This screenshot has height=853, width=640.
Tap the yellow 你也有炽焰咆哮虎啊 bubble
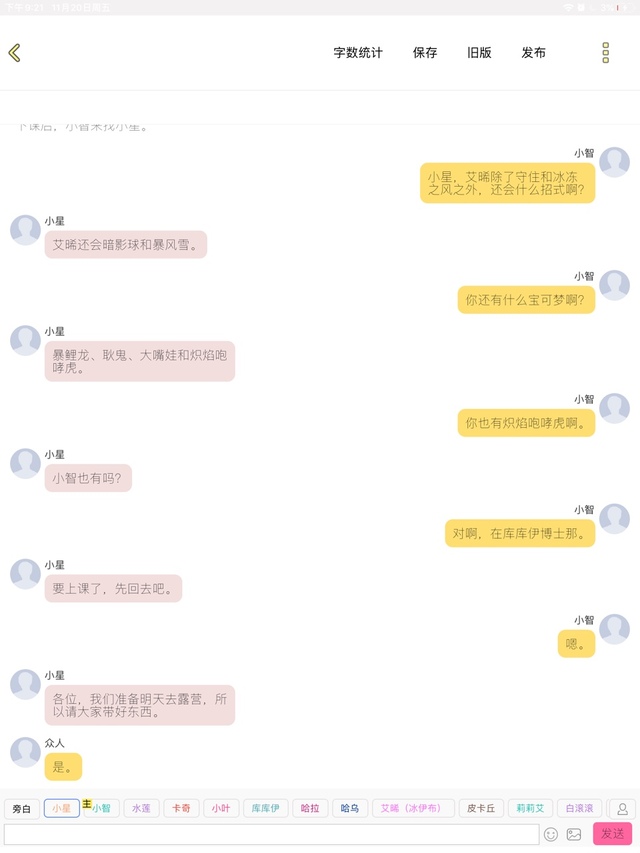[x=526, y=423]
